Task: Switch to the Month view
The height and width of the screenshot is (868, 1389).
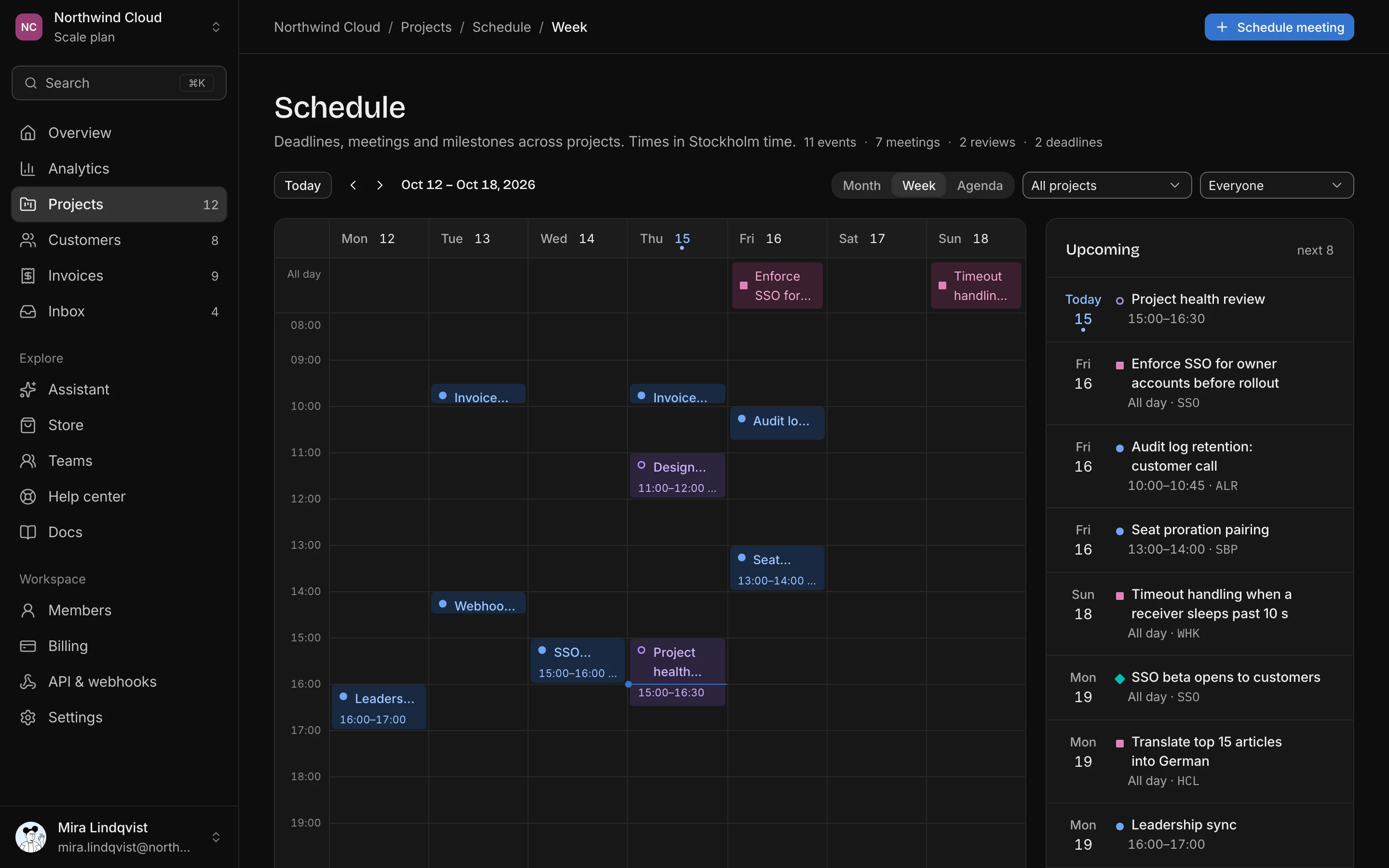Action: [x=861, y=186]
